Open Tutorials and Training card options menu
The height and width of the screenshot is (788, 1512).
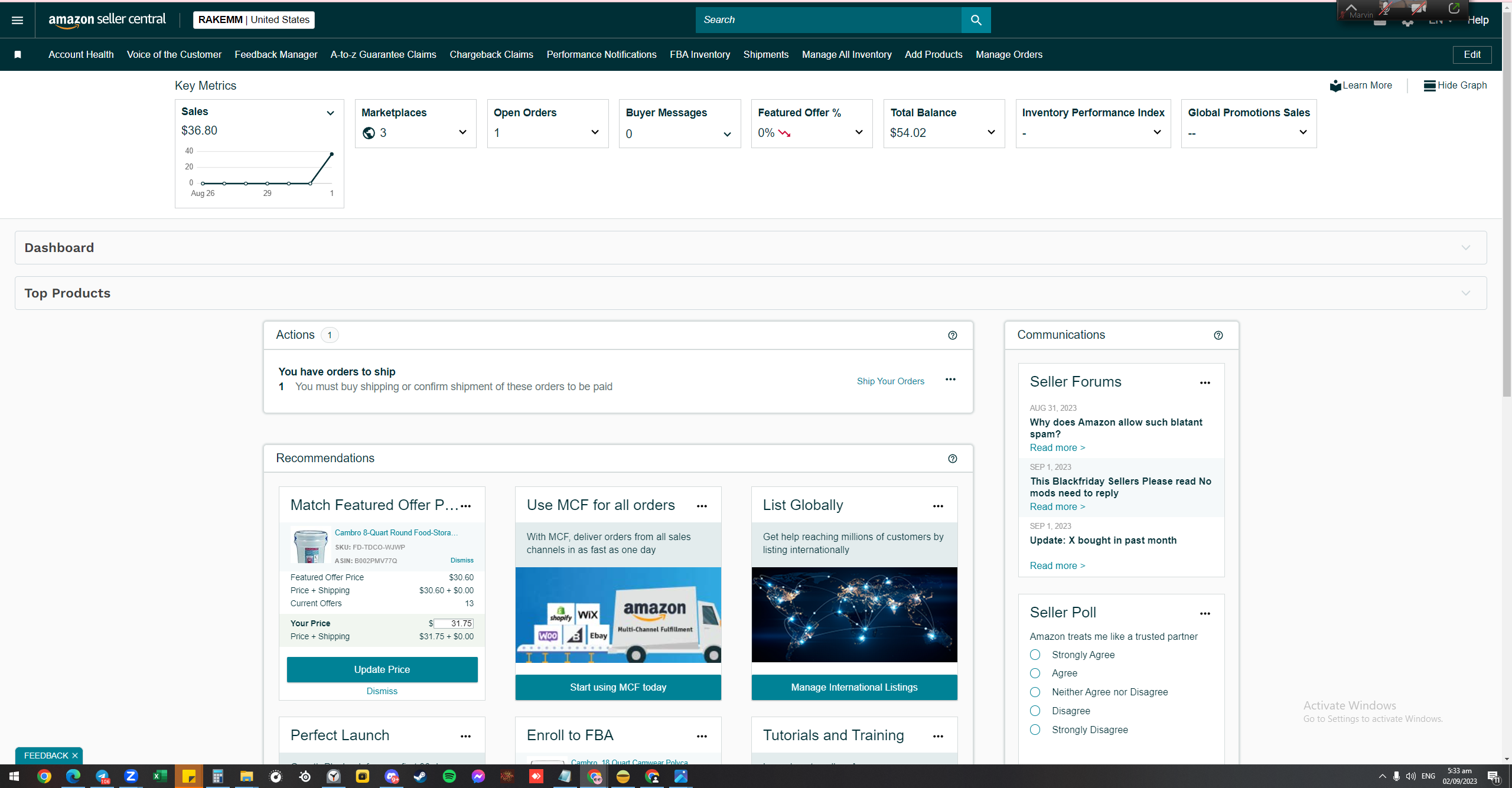point(938,736)
